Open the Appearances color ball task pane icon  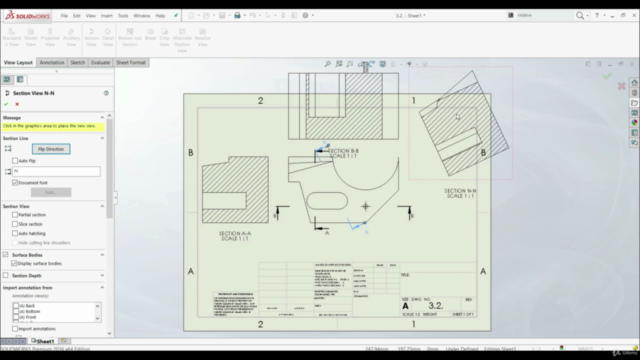point(634,122)
